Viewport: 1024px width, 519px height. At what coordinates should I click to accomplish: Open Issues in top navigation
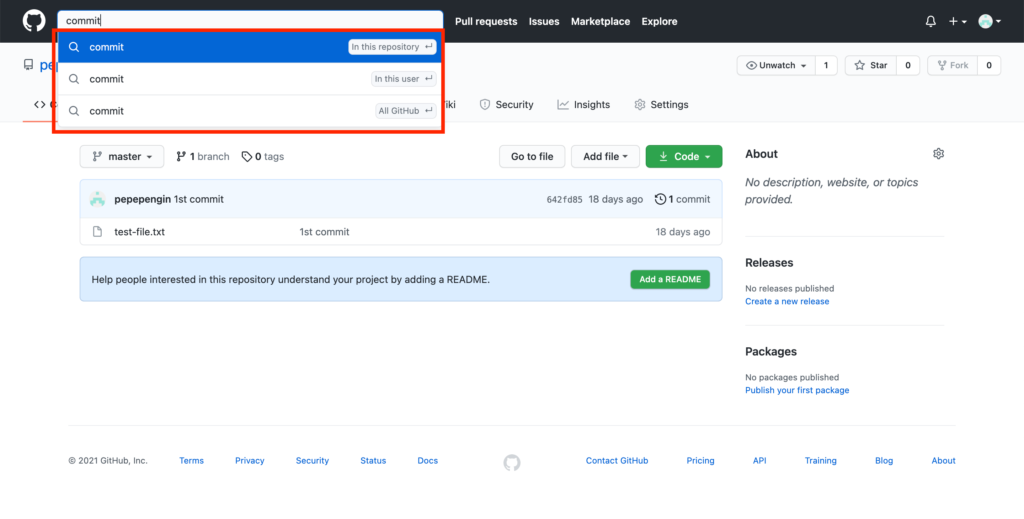(544, 22)
